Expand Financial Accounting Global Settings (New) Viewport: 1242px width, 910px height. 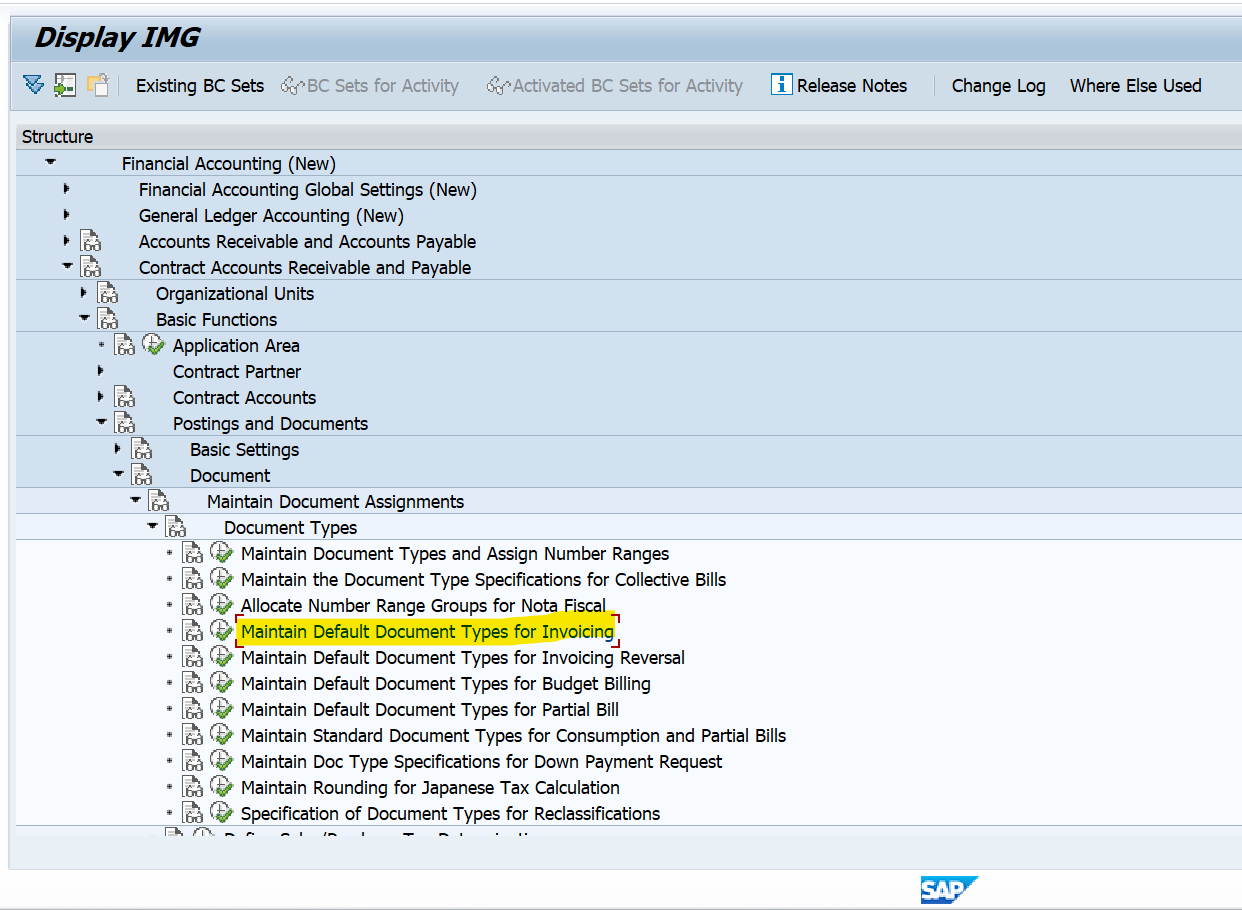point(66,189)
